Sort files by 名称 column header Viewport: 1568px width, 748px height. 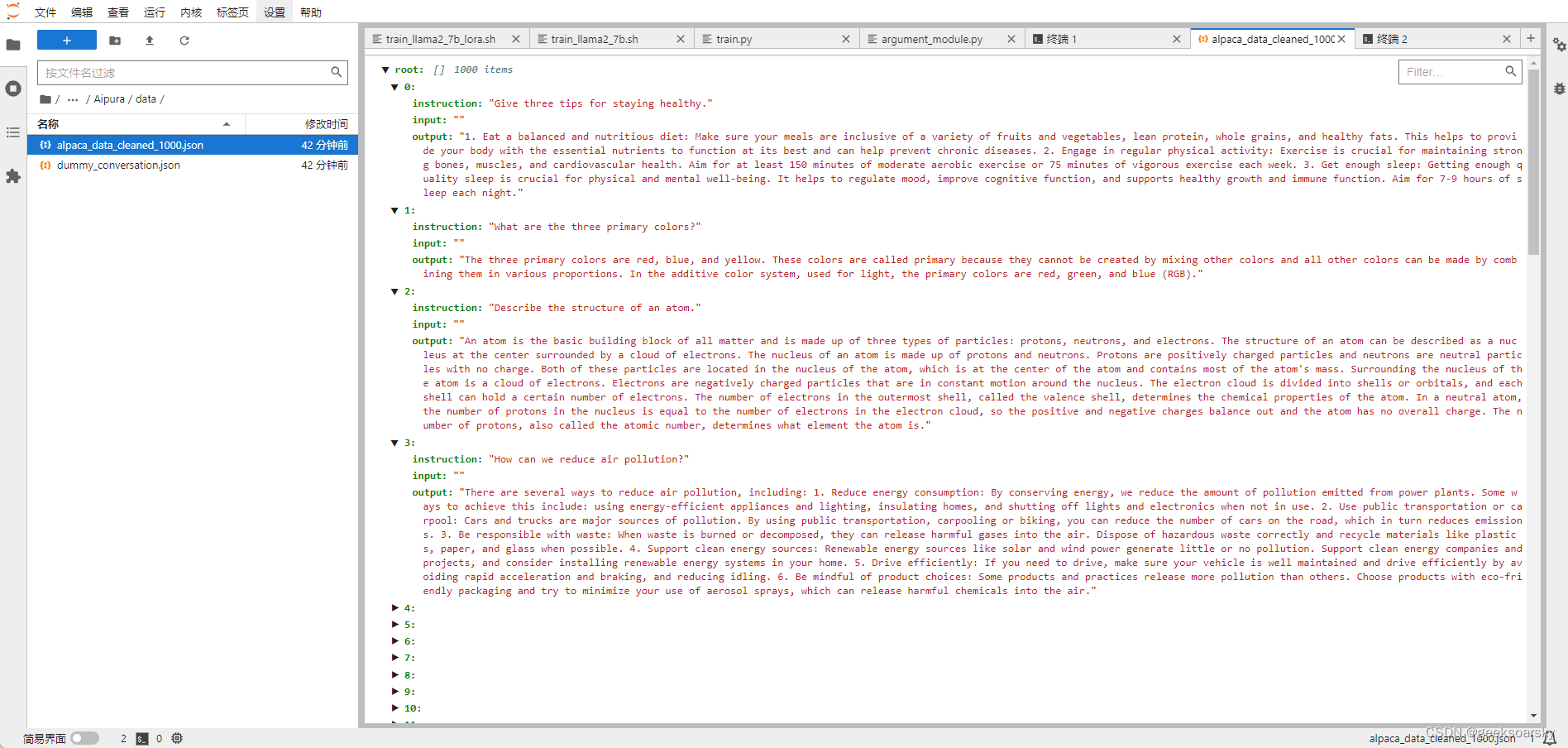click(136, 124)
